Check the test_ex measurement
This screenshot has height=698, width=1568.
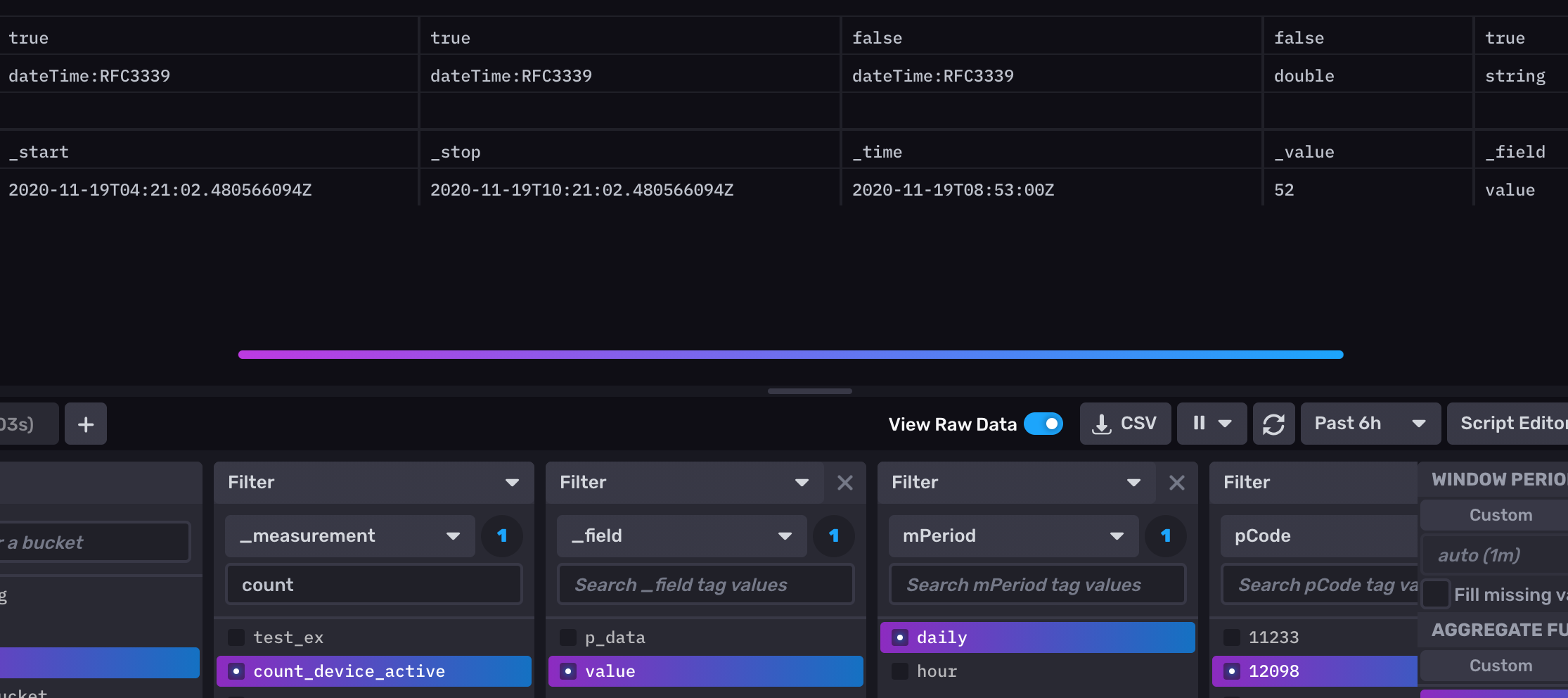pyautogui.click(x=236, y=637)
